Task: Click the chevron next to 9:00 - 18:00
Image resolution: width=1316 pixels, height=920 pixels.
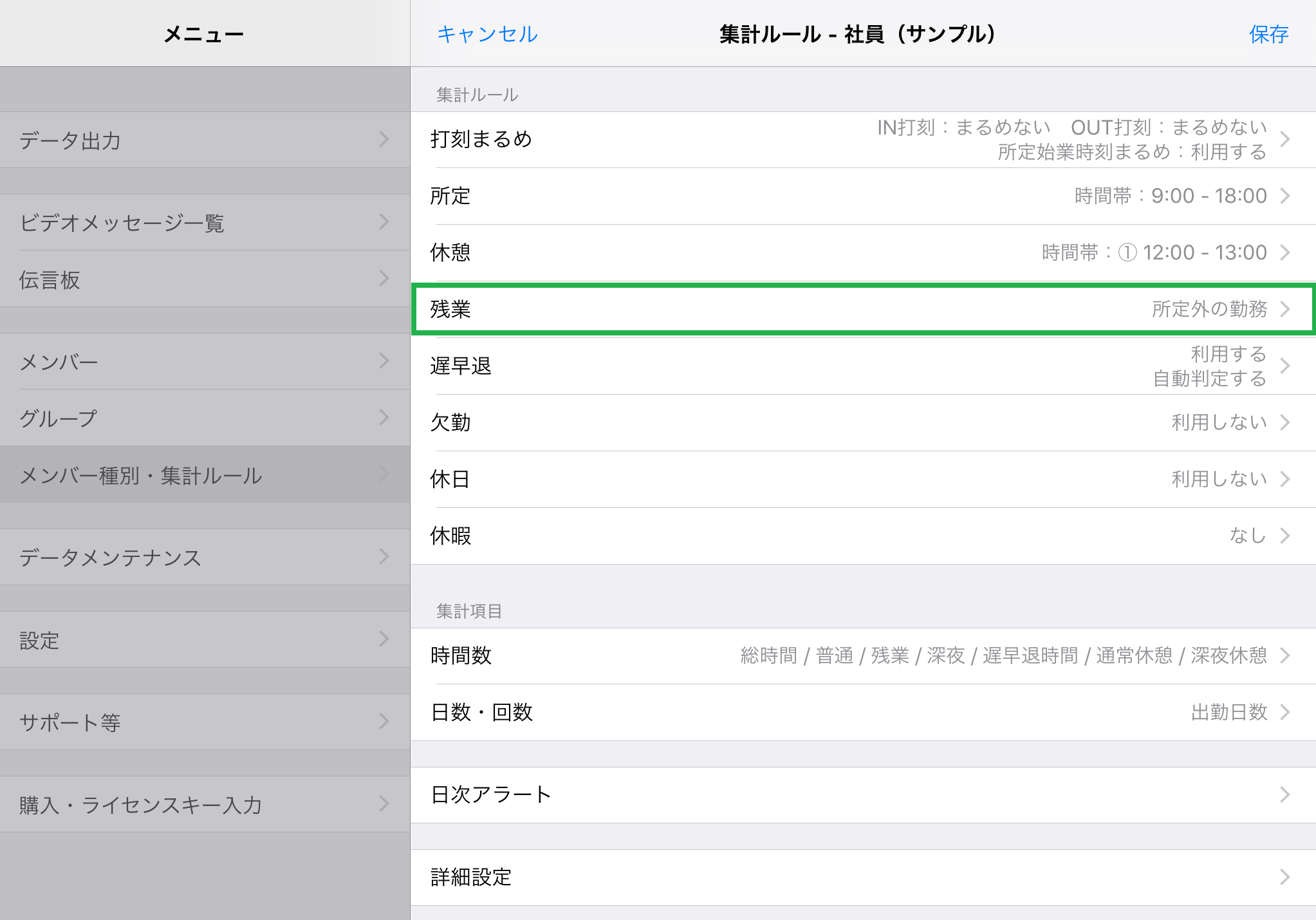Action: point(1285,196)
